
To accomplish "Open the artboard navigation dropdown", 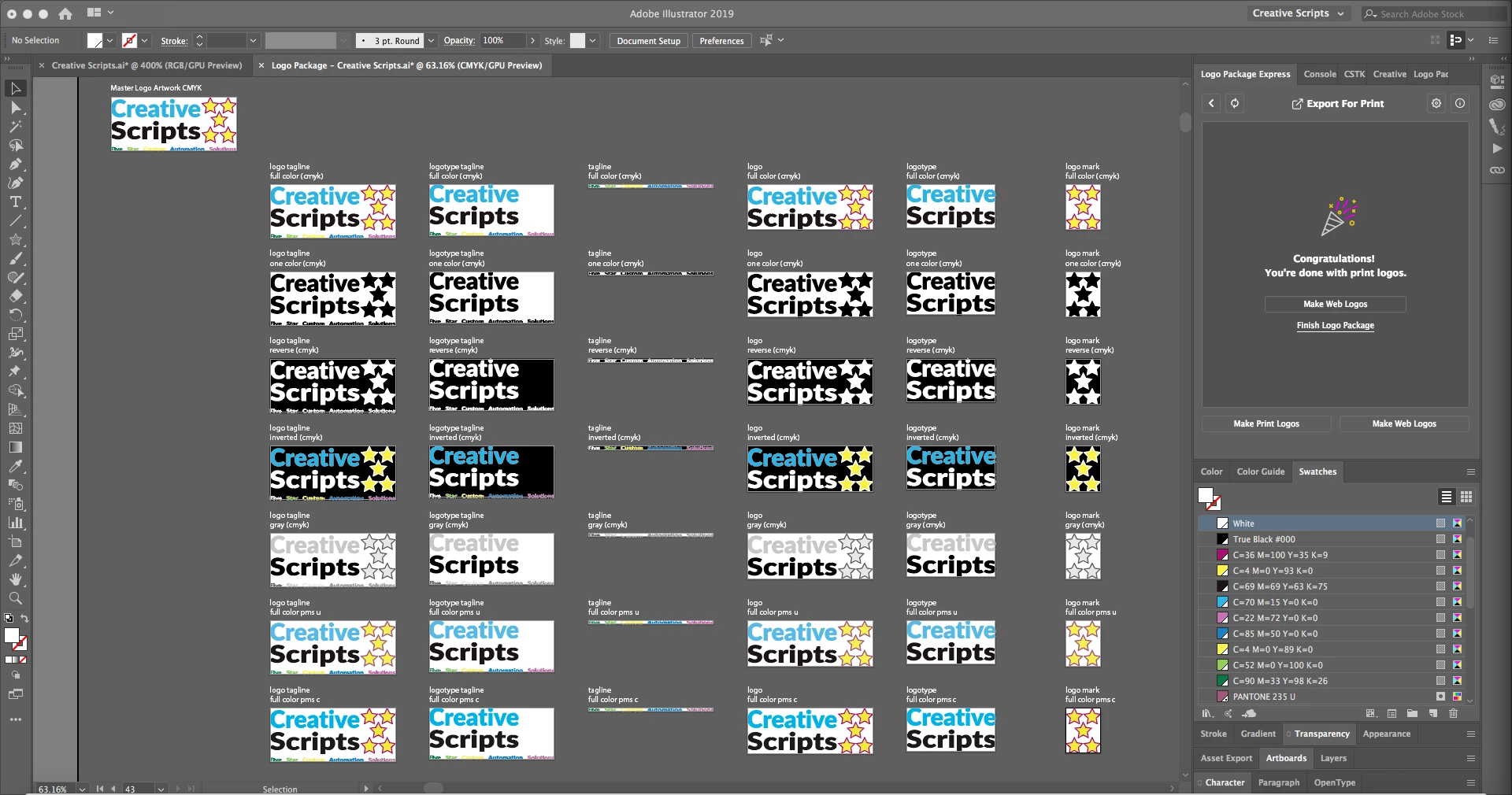I will point(161,789).
